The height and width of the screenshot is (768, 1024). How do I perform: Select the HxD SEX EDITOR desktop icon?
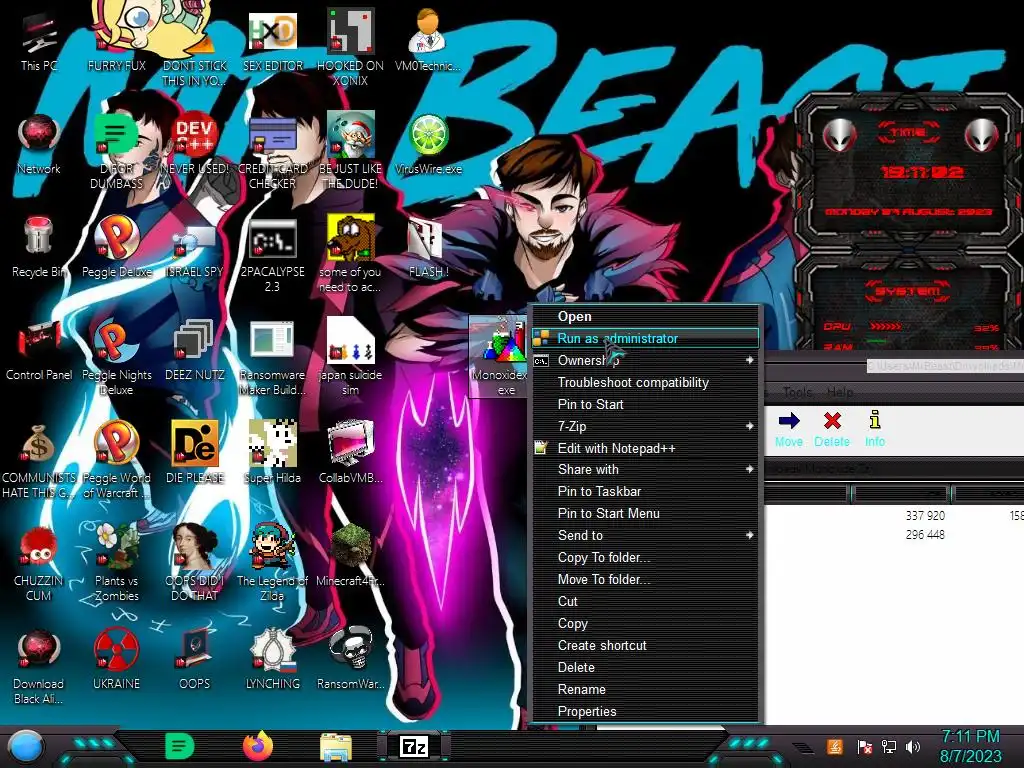pos(273,40)
